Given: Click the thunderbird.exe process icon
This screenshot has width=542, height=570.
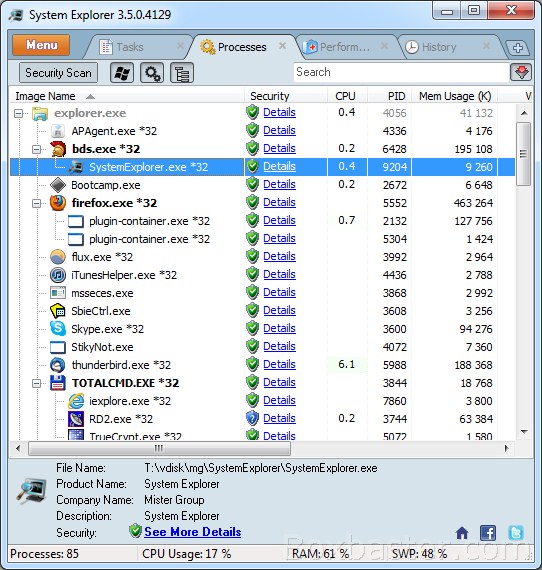Looking at the screenshot, I should point(58,365).
